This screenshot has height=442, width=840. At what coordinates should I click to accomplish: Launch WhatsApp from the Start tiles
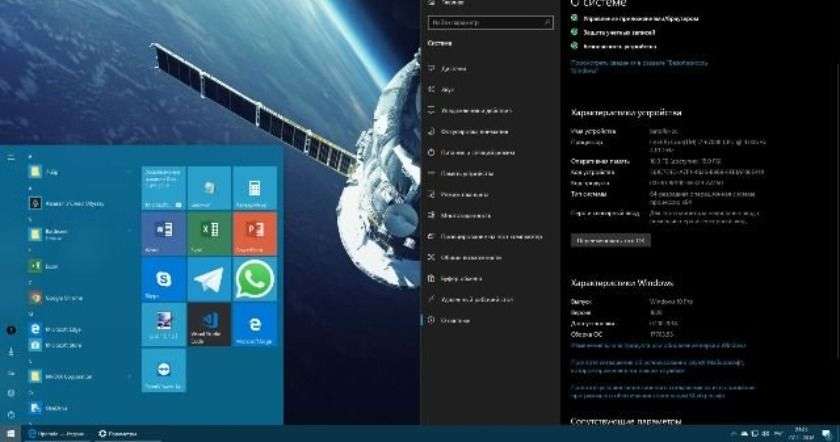[x=254, y=279]
